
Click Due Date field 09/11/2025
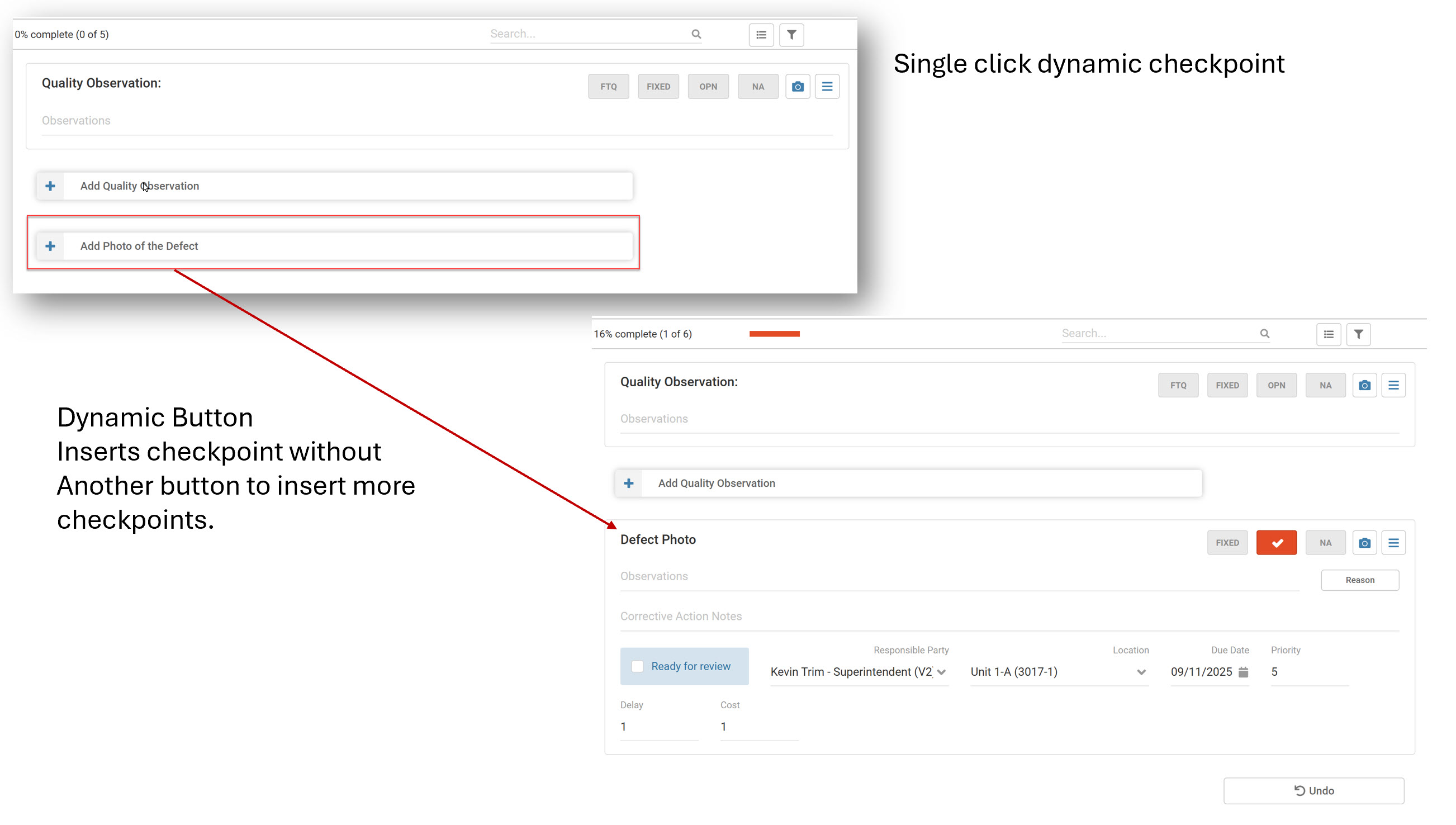point(1210,672)
